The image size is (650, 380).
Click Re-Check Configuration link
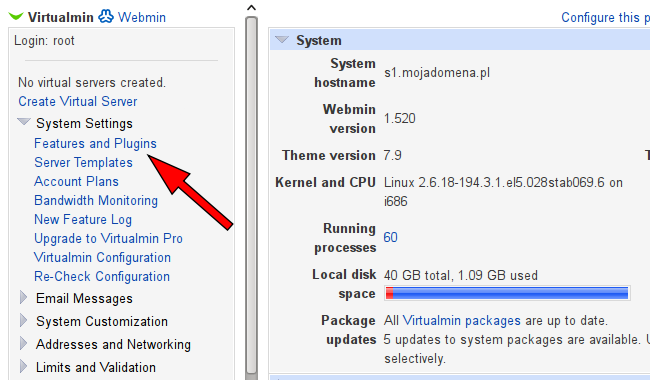coord(102,276)
